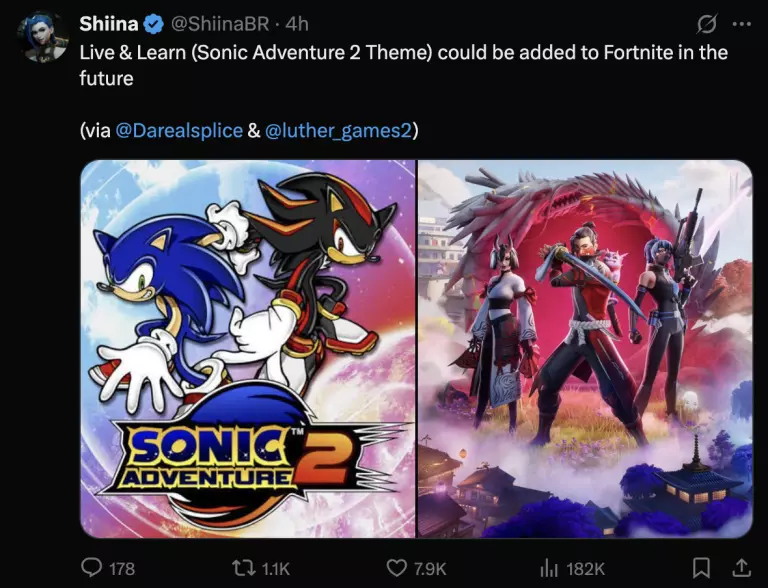
Task: Click the blue verified checkmark badge
Action: [x=153, y=24]
